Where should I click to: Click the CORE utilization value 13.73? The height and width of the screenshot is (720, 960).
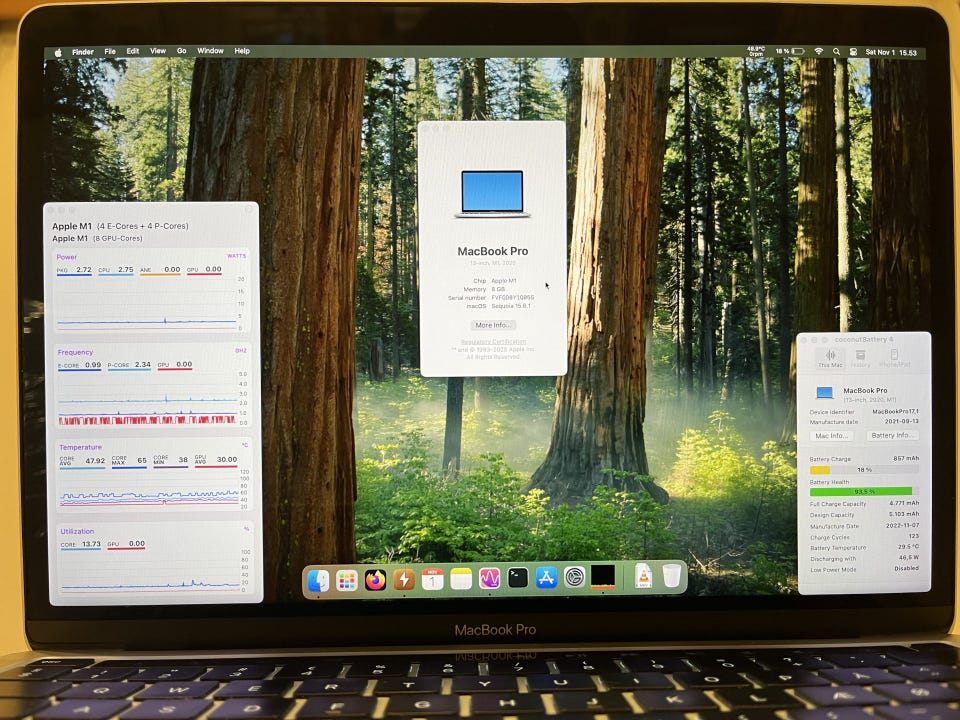coord(91,544)
